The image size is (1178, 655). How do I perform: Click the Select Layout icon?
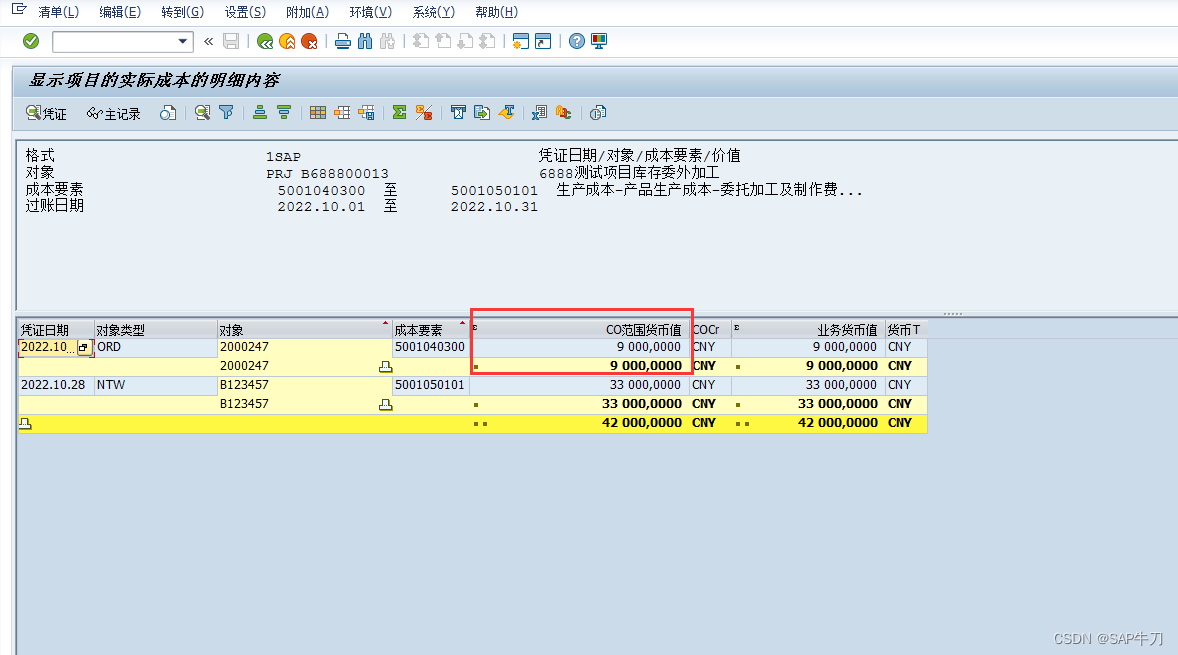(342, 113)
